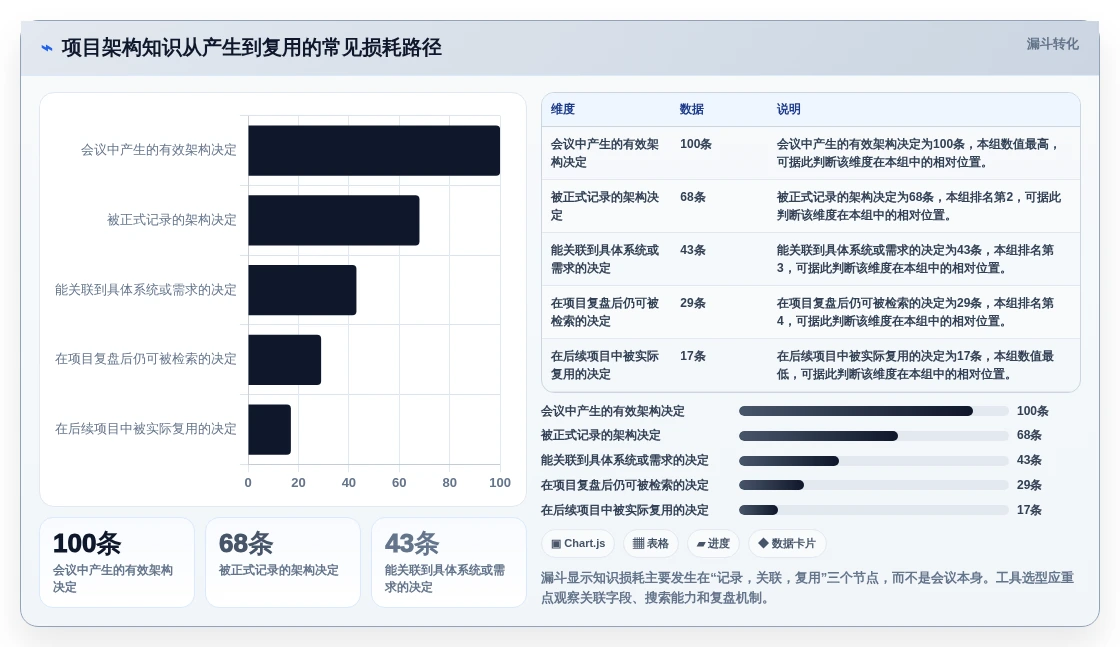Click the bar for 会议中产生的有效架构决定
Image resolution: width=1120 pixels, height=647 pixels.
[374, 151]
